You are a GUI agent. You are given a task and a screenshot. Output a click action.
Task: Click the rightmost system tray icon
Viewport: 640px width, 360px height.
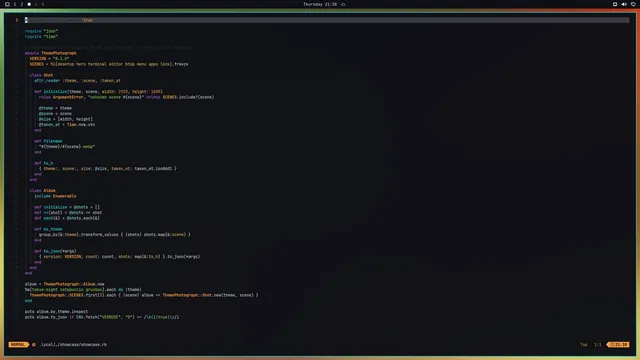633,4
